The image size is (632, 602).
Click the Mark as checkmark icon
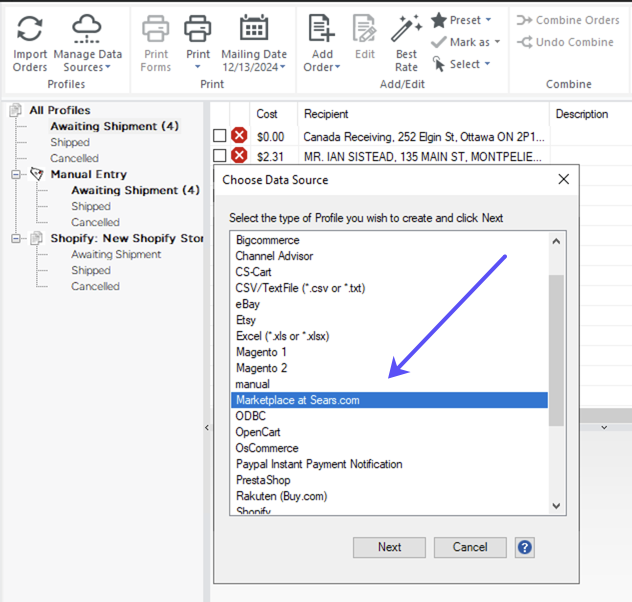[439, 42]
